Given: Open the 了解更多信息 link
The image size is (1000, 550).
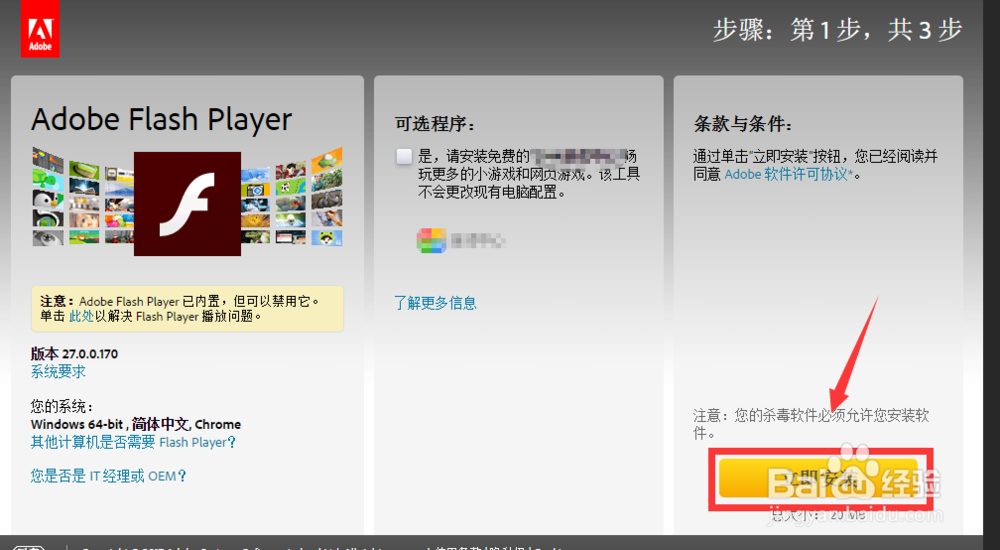Looking at the screenshot, I should click(x=435, y=302).
